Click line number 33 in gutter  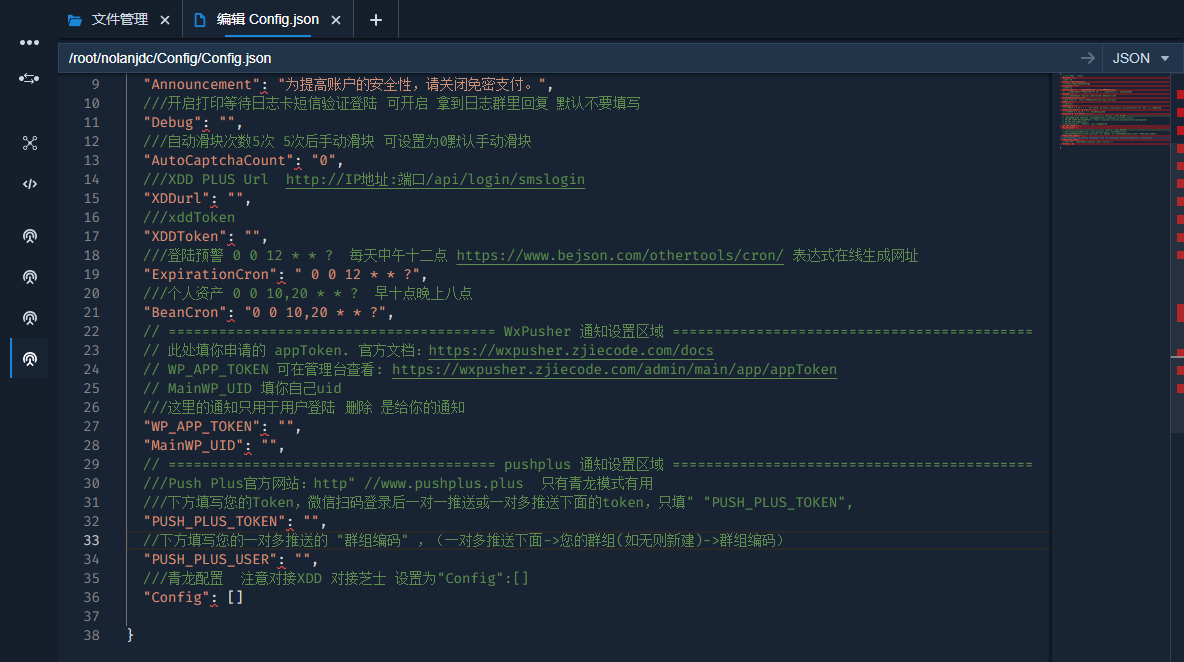91,540
